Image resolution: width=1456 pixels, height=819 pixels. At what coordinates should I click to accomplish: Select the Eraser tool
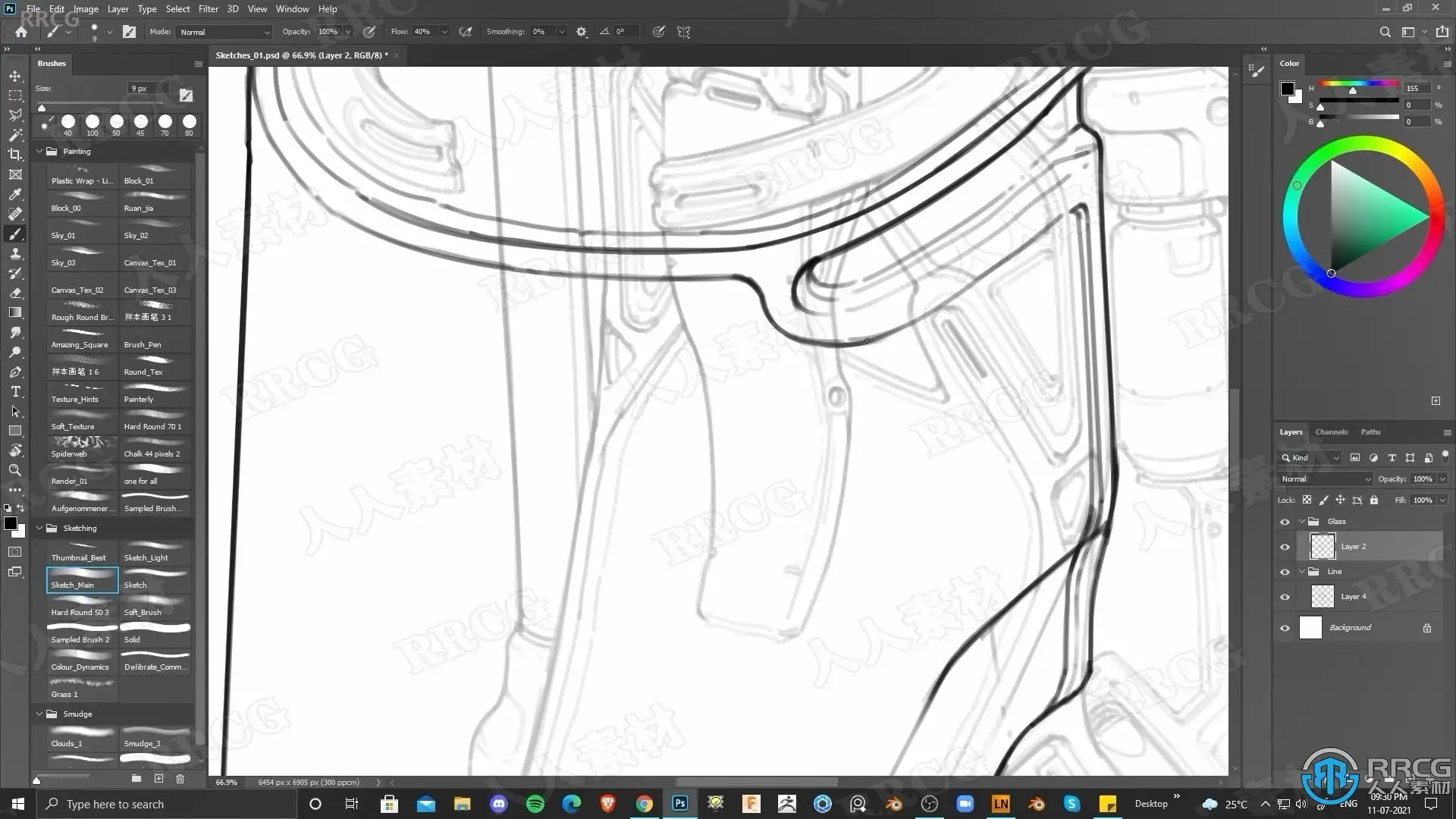(15, 293)
